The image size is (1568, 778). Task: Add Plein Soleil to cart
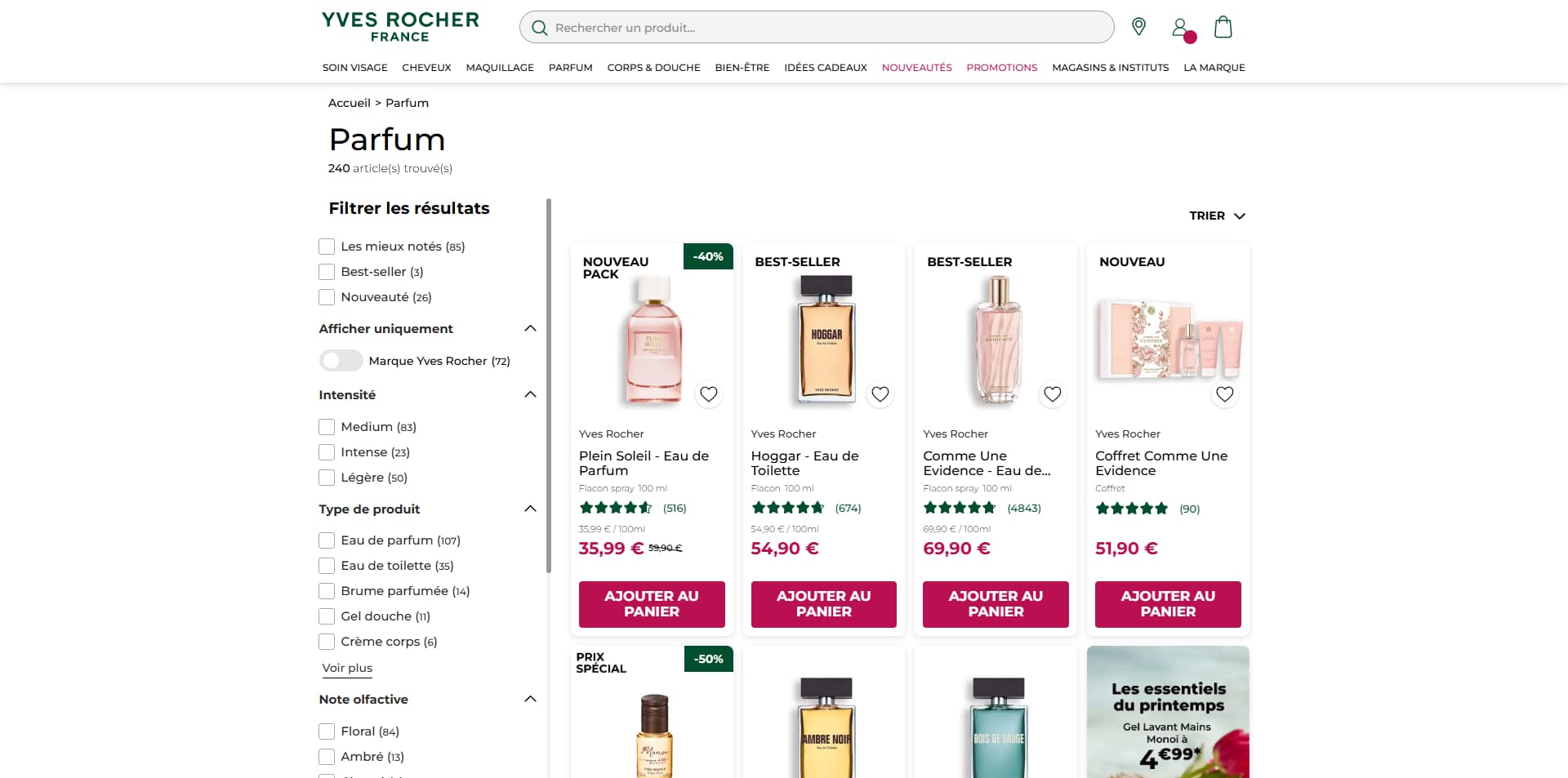click(652, 604)
